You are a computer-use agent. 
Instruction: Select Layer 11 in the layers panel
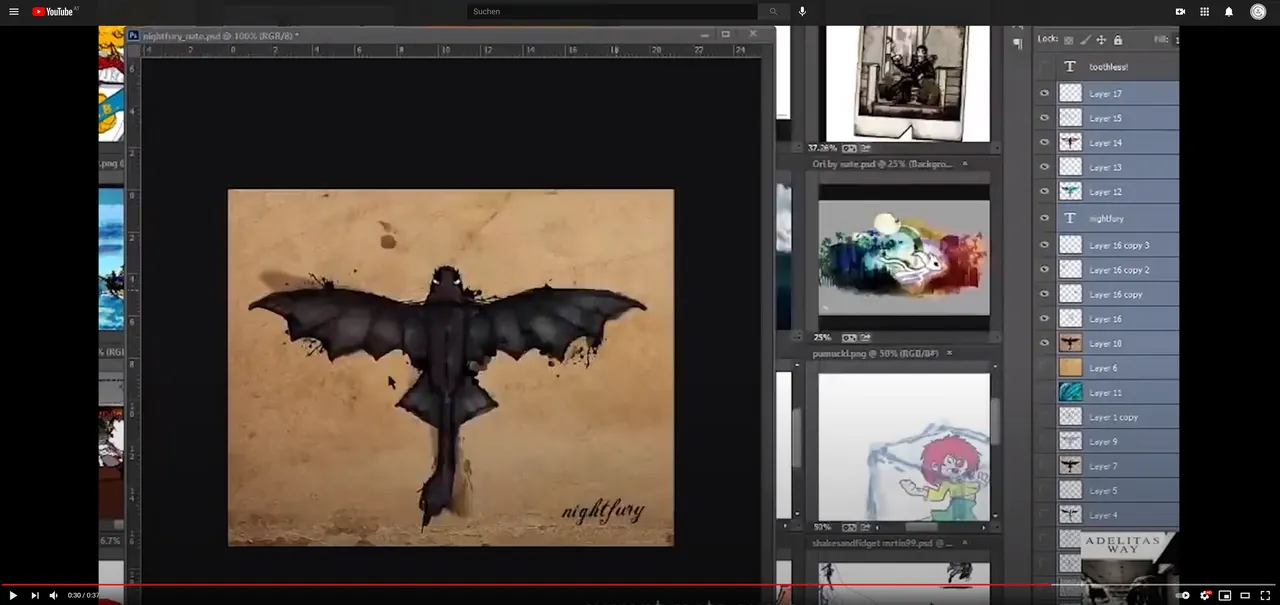(x=1118, y=393)
